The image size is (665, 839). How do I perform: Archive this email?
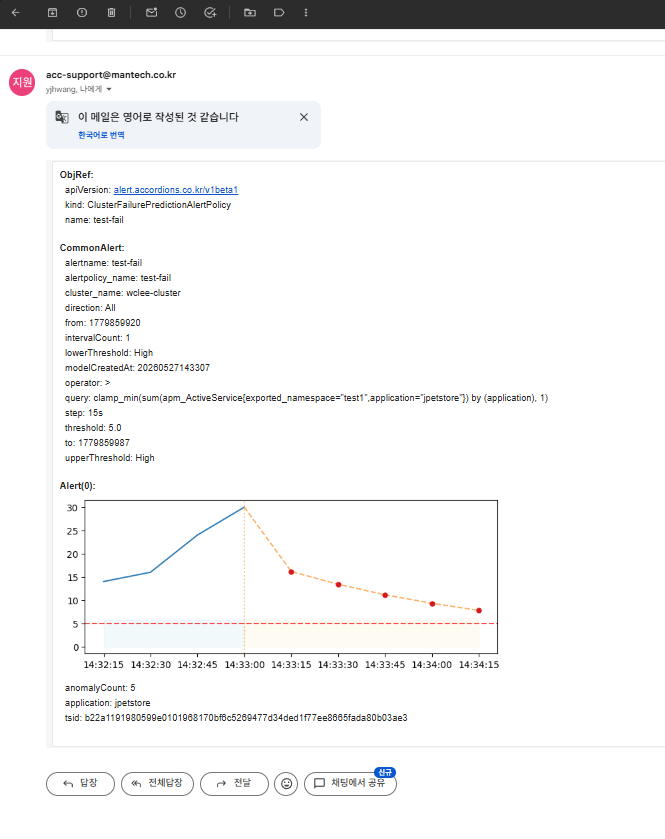[52, 12]
